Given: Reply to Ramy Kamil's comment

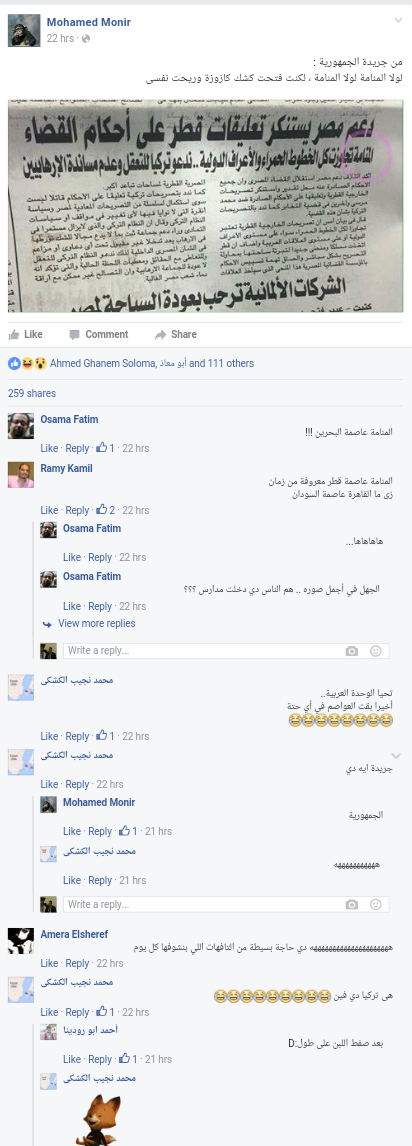Looking at the screenshot, I should (77, 510).
